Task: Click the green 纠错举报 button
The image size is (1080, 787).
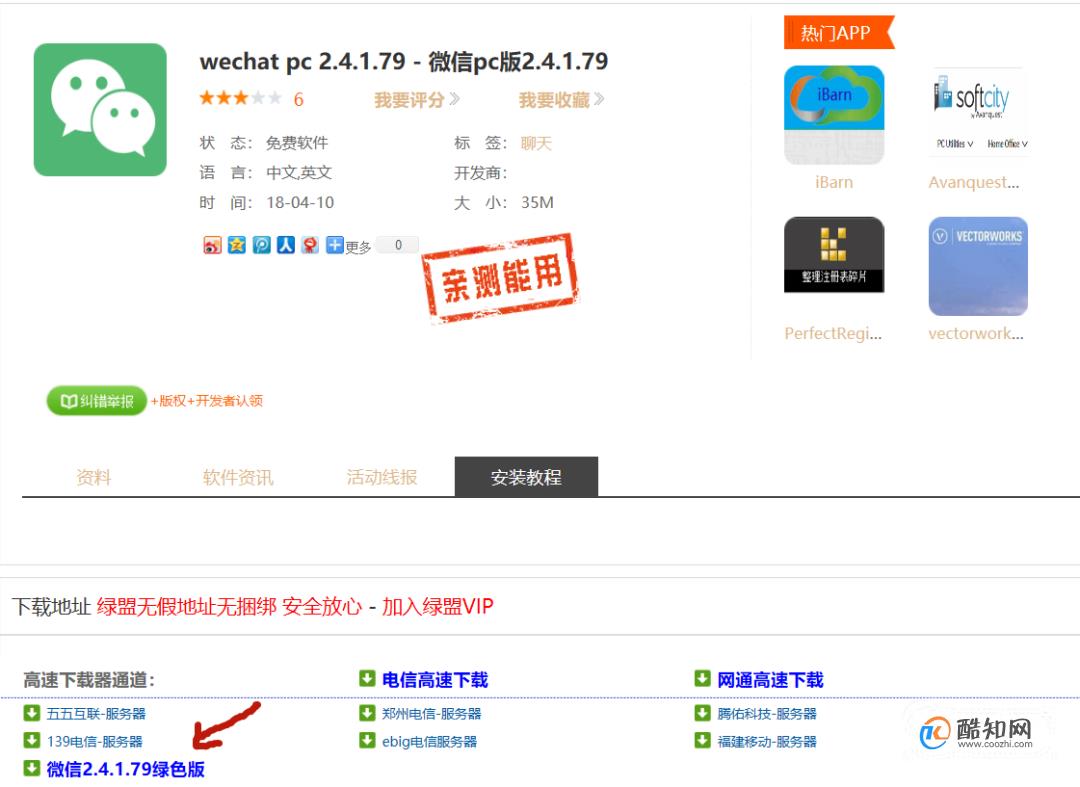Action: point(96,401)
